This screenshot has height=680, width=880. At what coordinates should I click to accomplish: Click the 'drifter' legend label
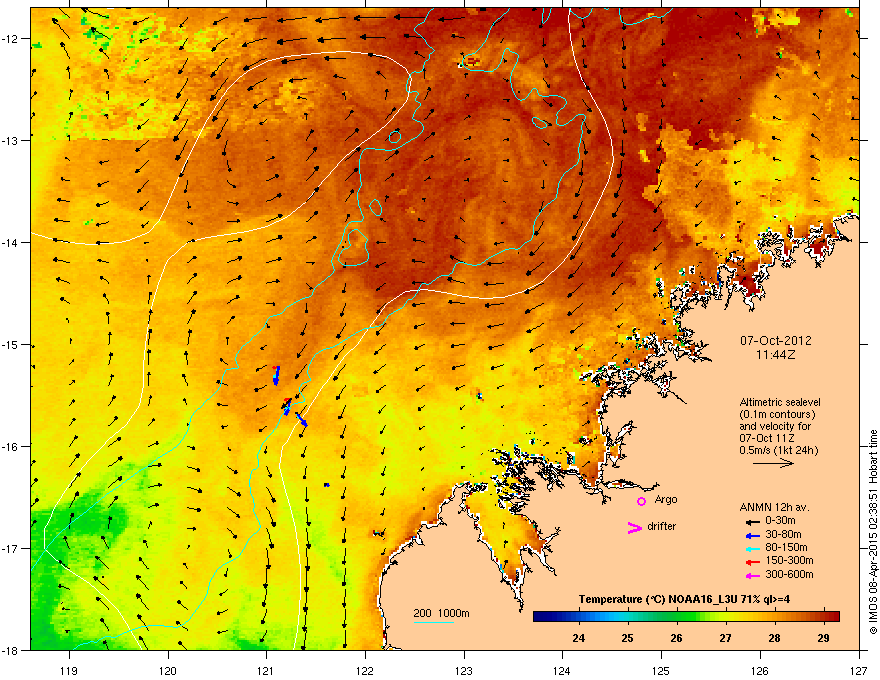click(x=661, y=526)
